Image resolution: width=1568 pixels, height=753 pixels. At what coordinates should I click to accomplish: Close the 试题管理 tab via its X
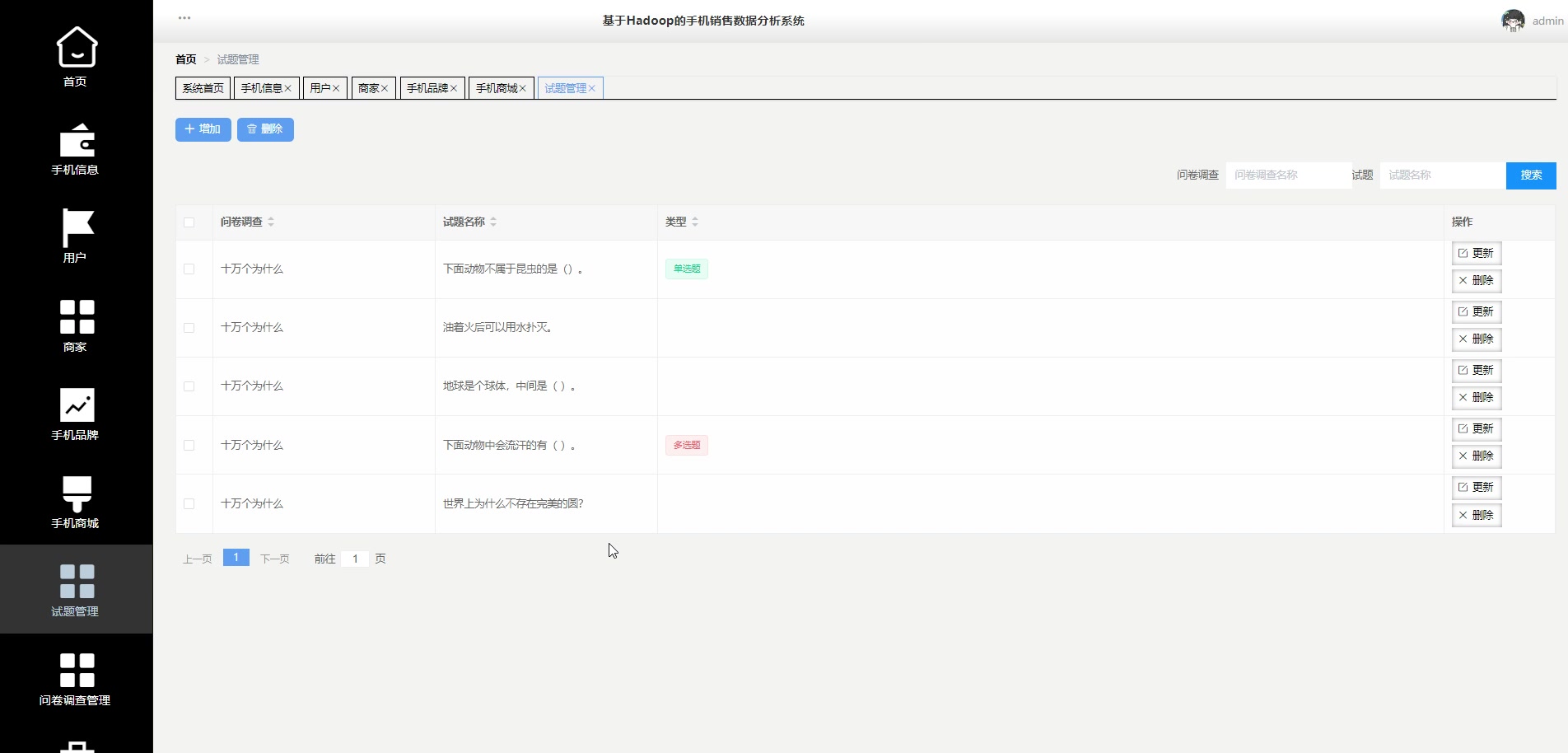(591, 88)
